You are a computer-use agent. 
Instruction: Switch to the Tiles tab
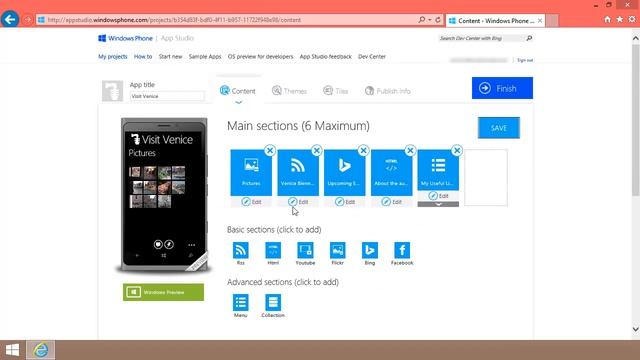tap(336, 91)
